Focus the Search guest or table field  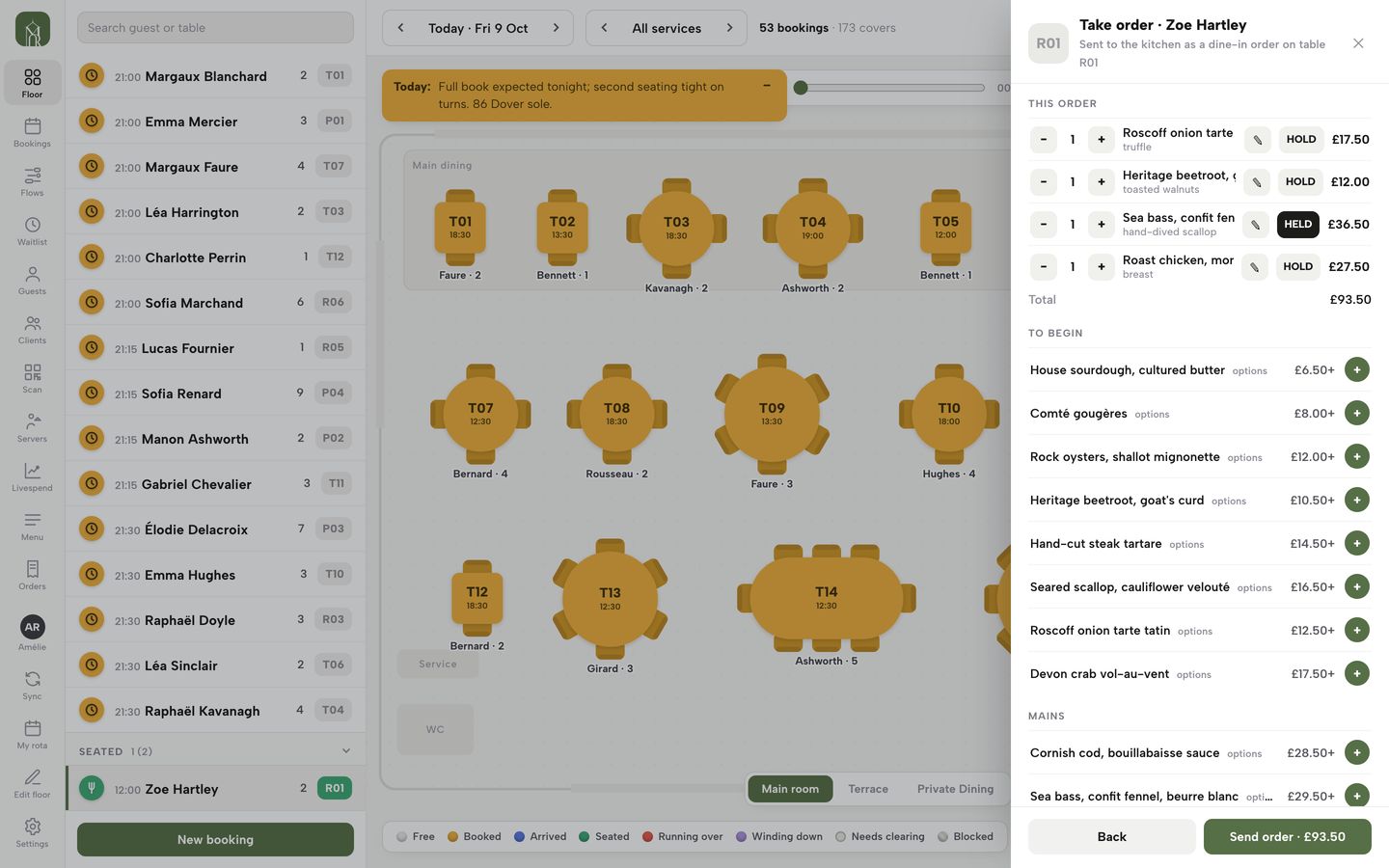pyautogui.click(x=215, y=28)
